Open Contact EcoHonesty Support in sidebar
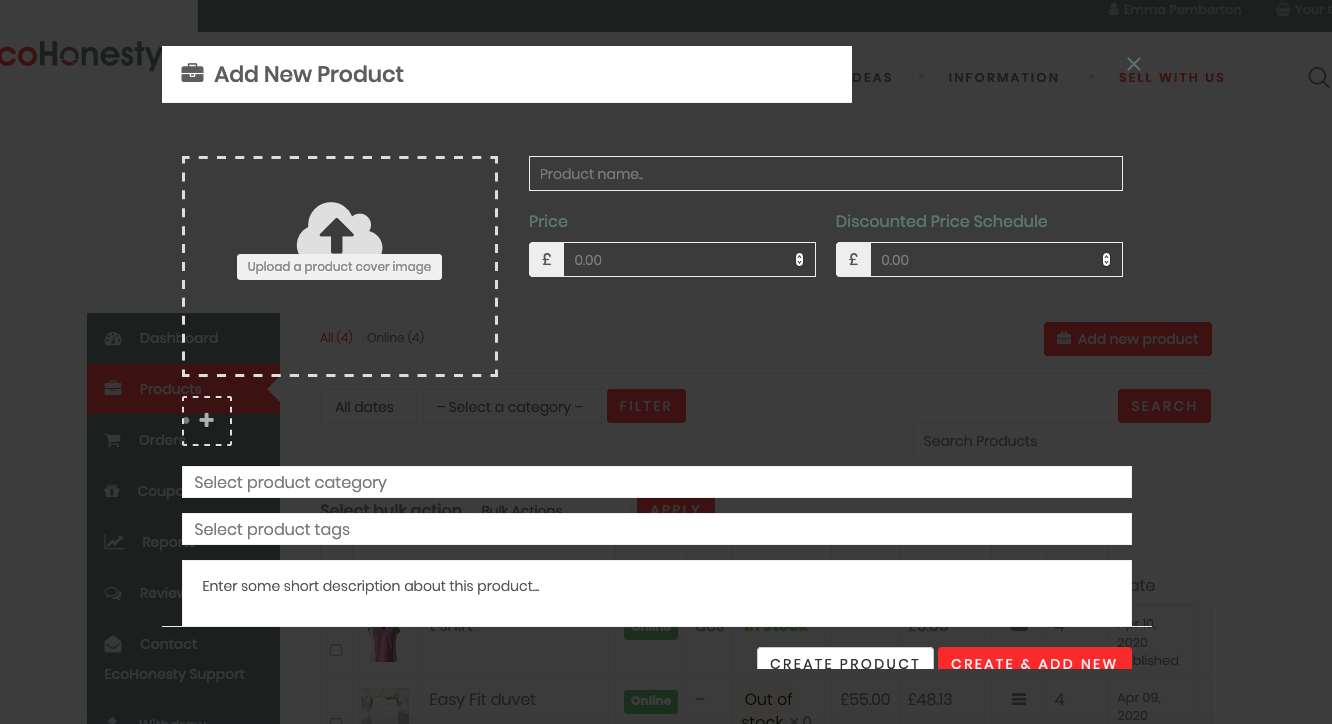 (x=183, y=659)
